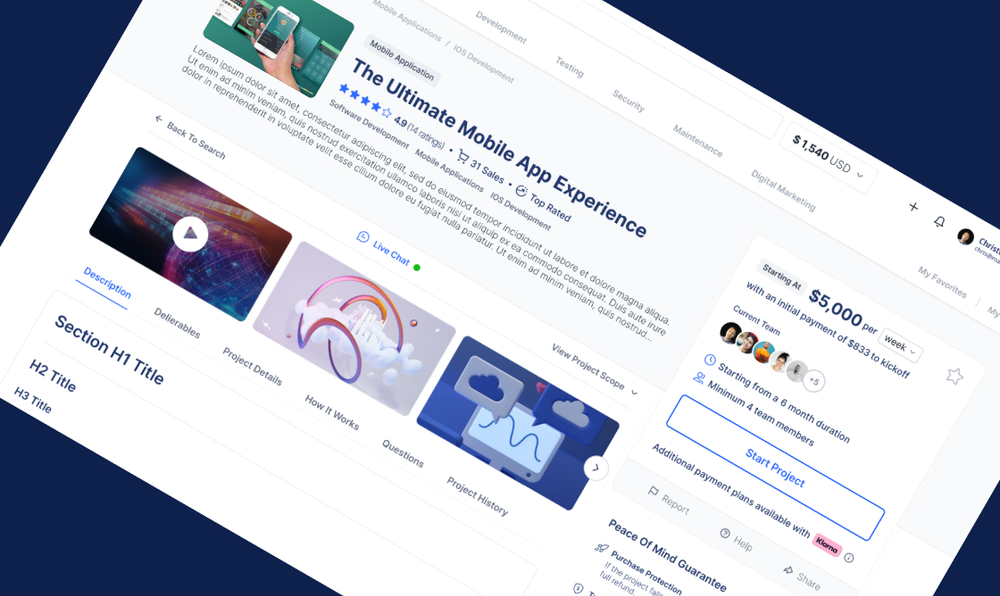Click the plus icon in the header
This screenshot has width=1000, height=596.
[x=913, y=207]
